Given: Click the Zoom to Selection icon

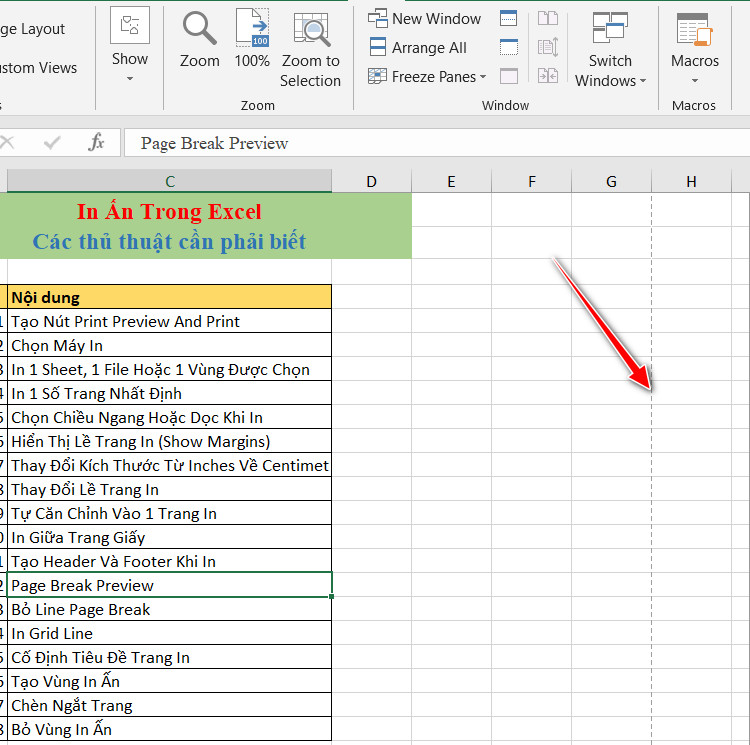Looking at the screenshot, I should (x=310, y=30).
